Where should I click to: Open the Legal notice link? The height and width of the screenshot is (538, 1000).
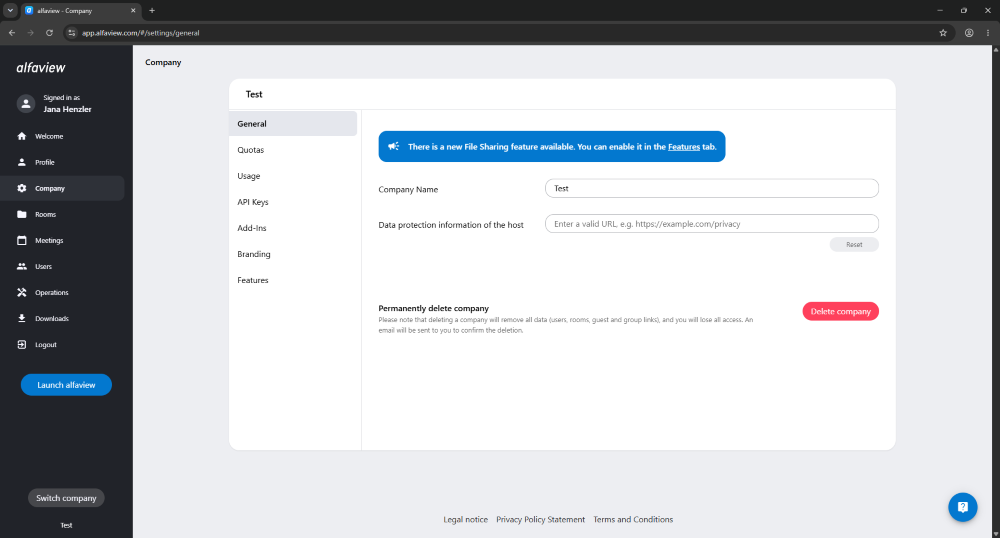point(466,520)
